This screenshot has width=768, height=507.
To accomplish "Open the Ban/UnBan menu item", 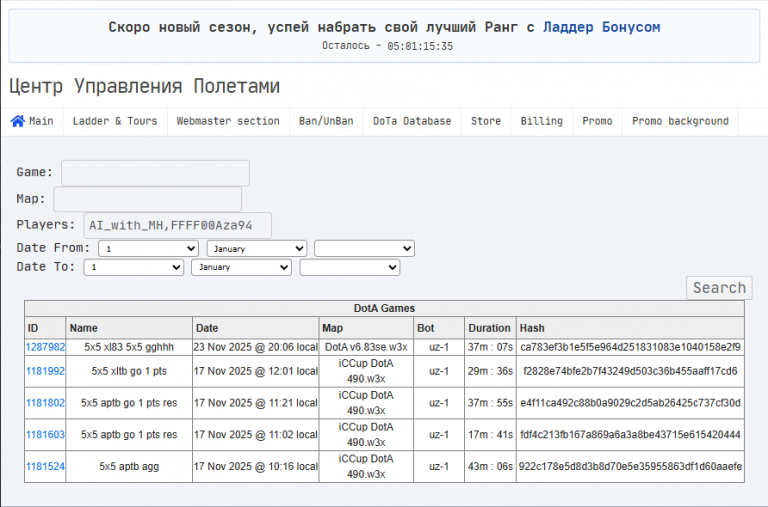I will [x=326, y=121].
